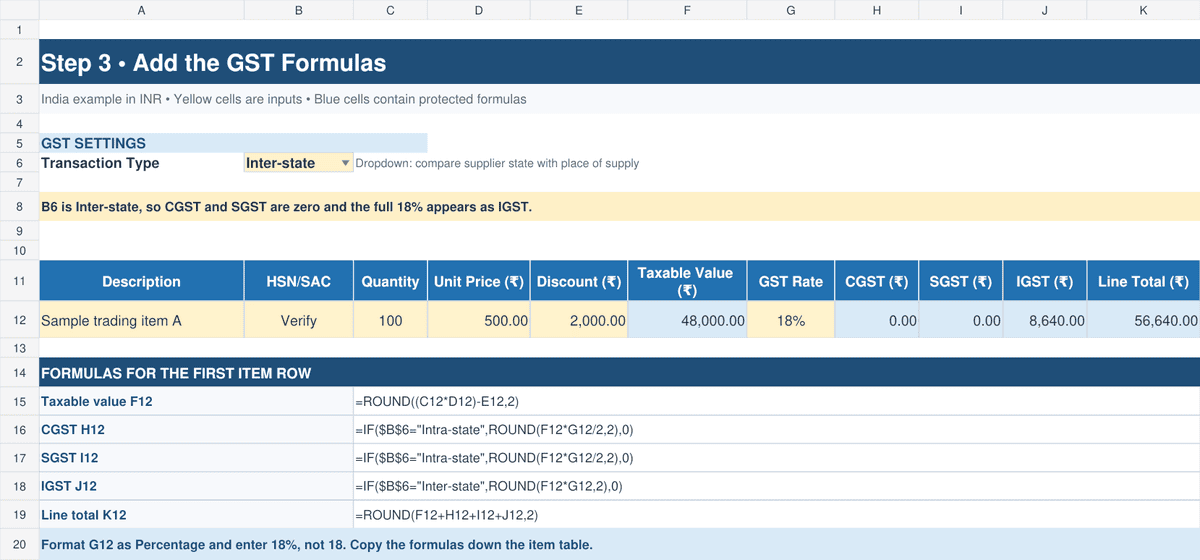1200x560 pixels.
Task: Select column K header
Action: [1144, 10]
